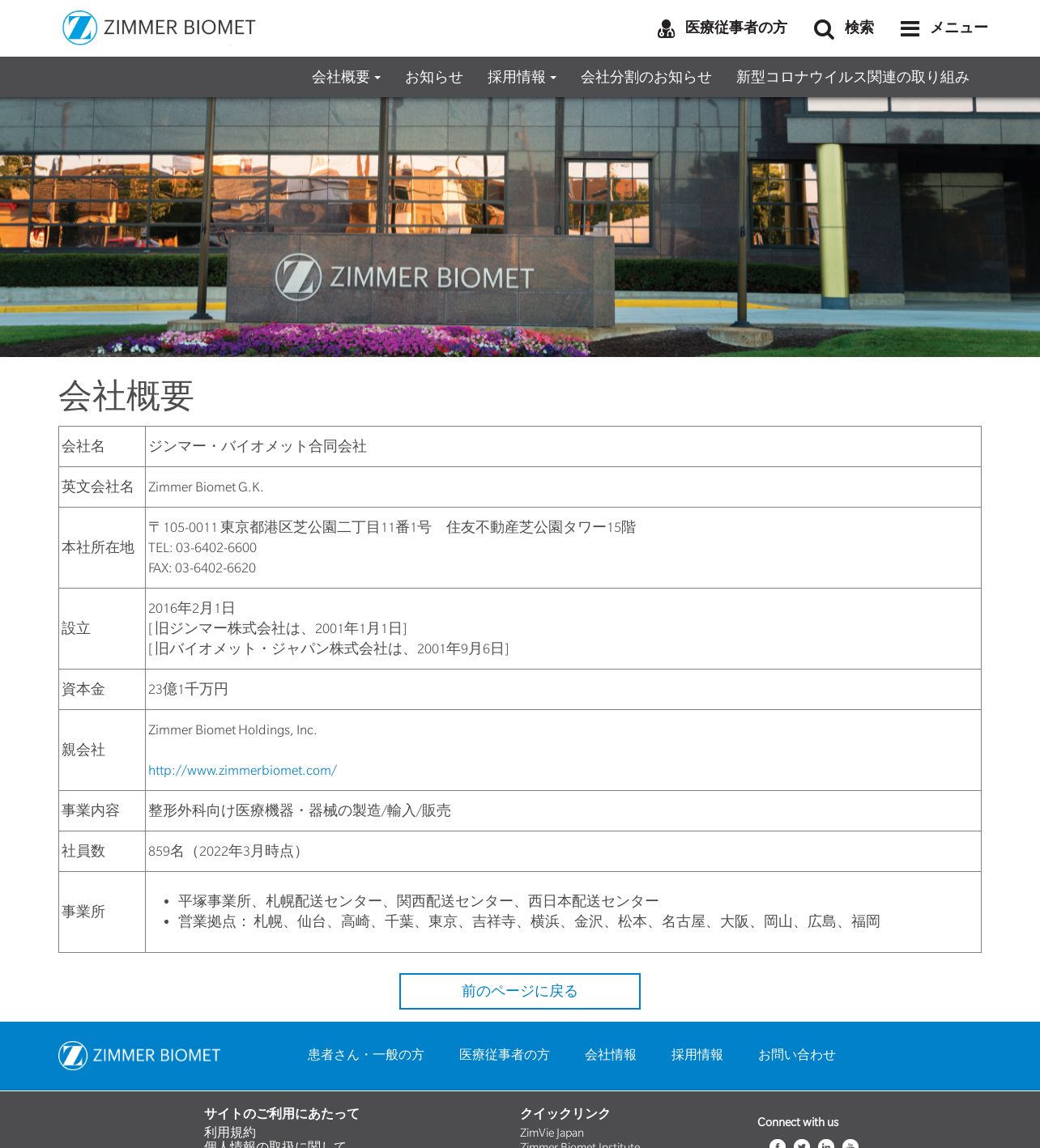The width and height of the screenshot is (1040, 1148).
Task: Expand the 会社概要 dropdown in the nav bar
Action: [x=346, y=77]
